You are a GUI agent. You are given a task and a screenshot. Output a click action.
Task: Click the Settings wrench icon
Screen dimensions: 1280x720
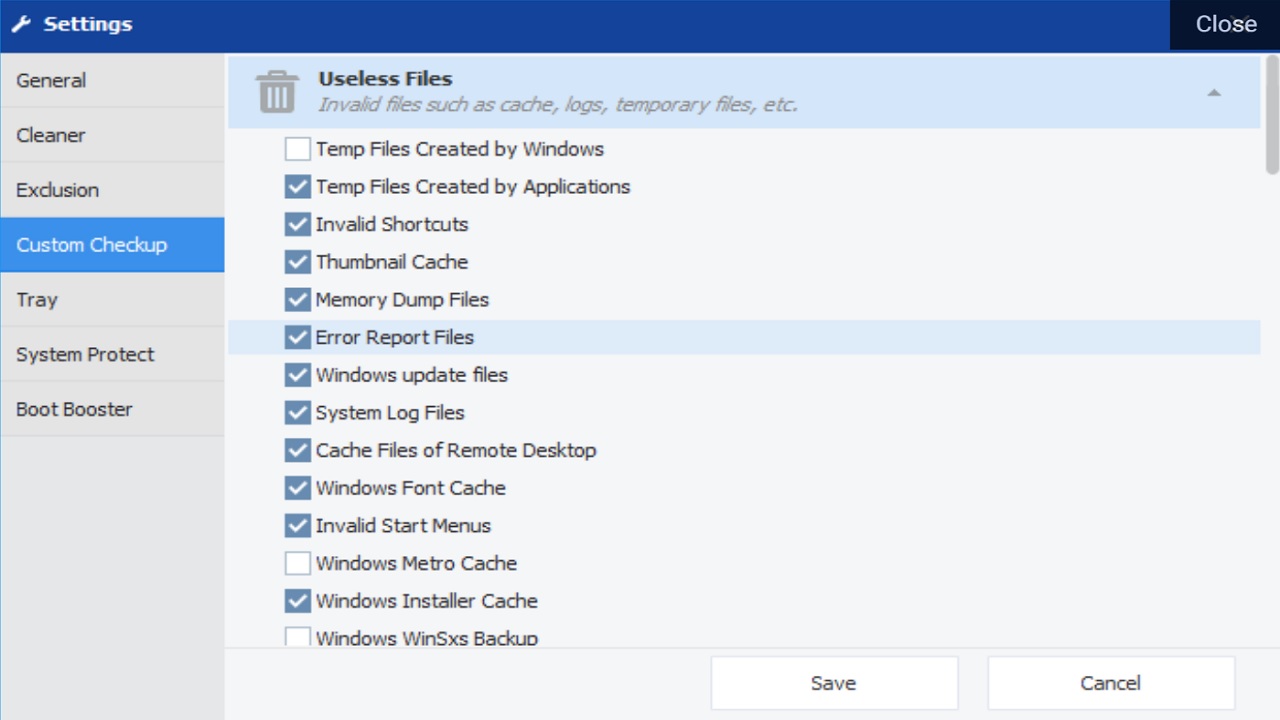pyautogui.click(x=22, y=24)
